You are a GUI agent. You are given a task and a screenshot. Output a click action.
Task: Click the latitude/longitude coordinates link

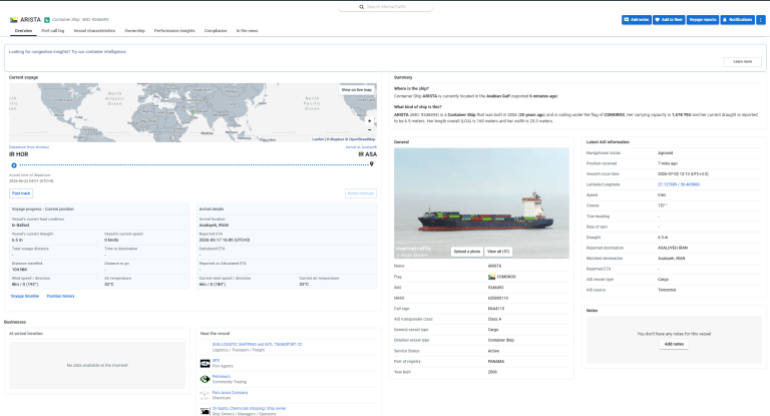pos(679,184)
